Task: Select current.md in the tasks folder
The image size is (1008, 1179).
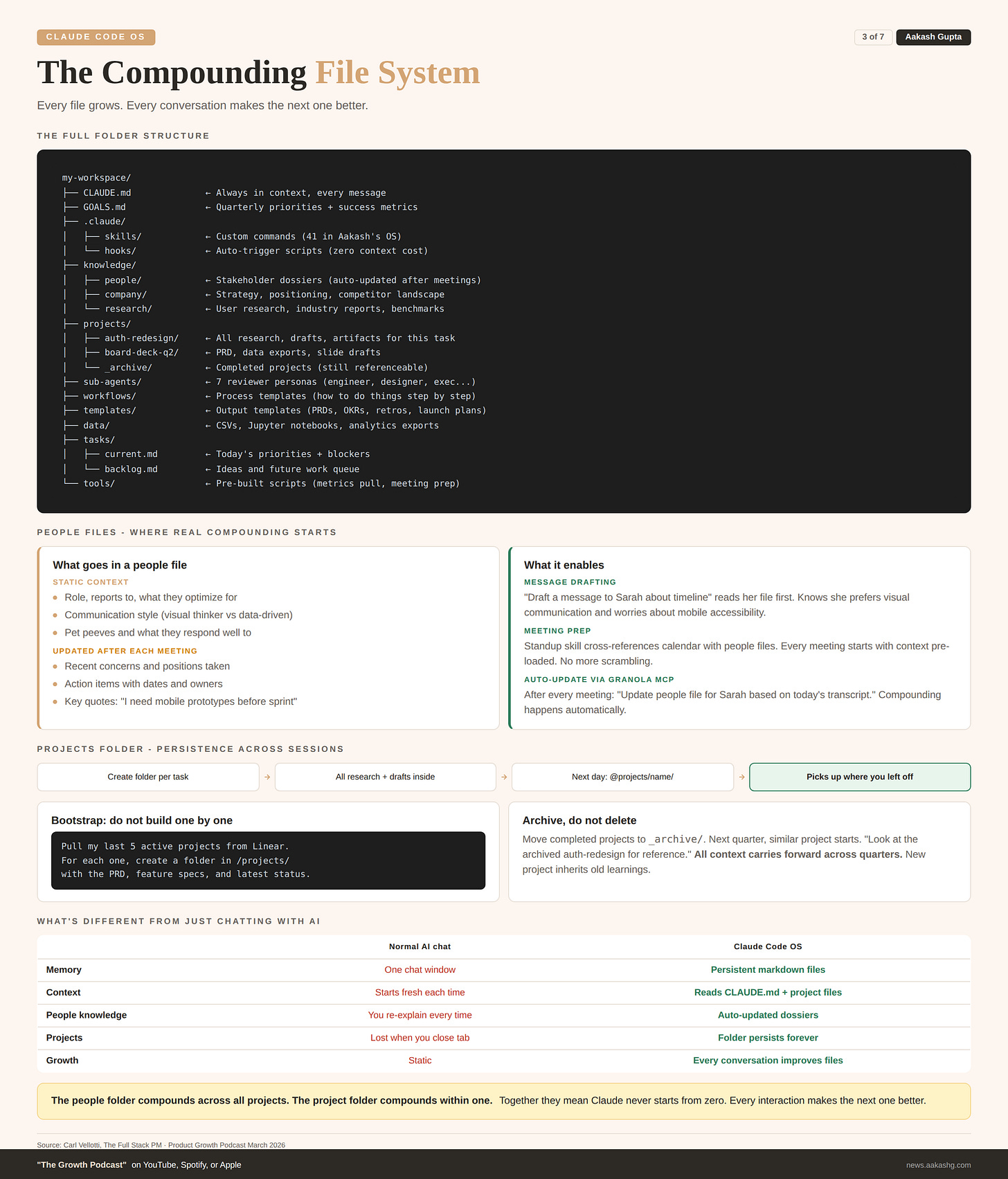Action: tap(131, 454)
